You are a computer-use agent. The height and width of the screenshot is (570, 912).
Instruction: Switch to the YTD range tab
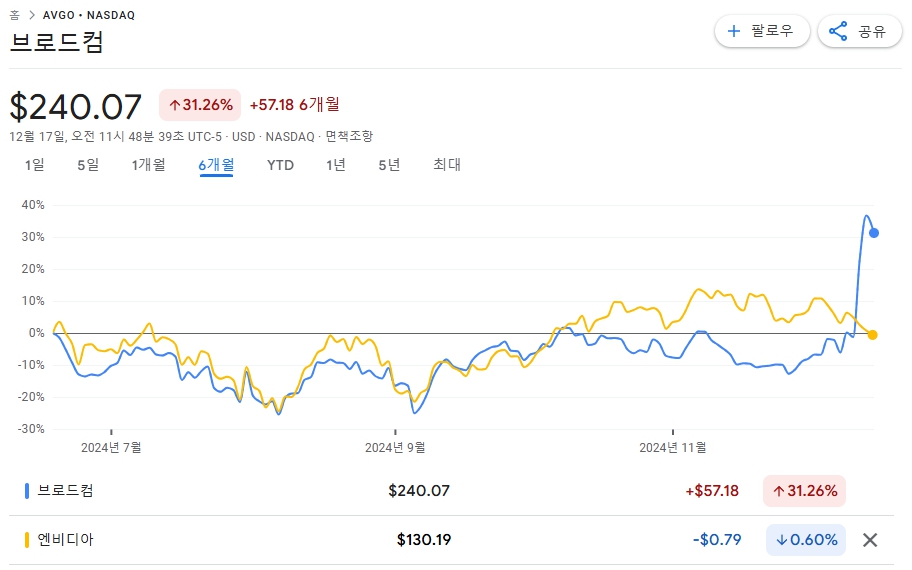point(280,165)
